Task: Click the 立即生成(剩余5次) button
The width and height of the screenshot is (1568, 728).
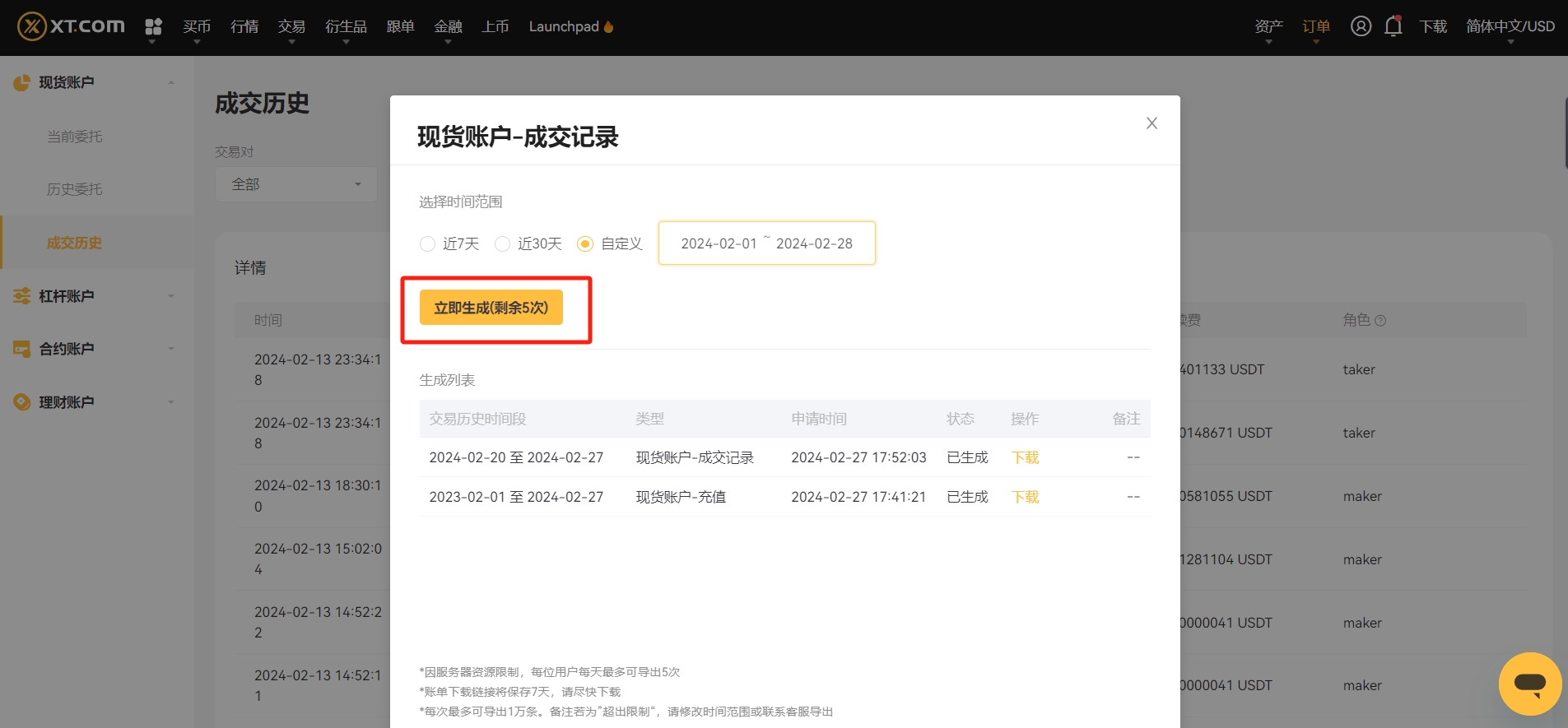Action: tap(491, 308)
